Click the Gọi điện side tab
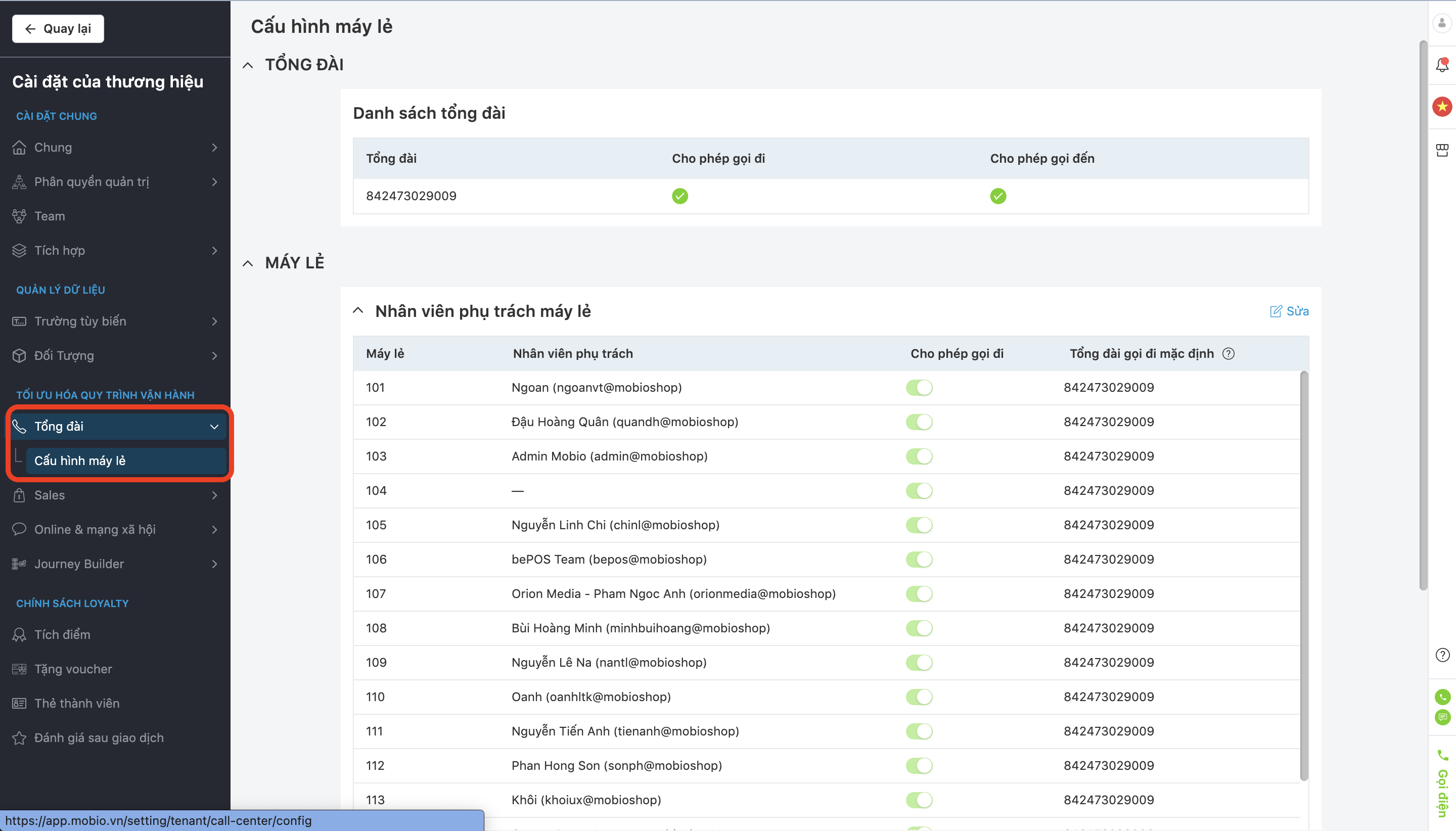The height and width of the screenshot is (831, 1456). (x=1442, y=785)
